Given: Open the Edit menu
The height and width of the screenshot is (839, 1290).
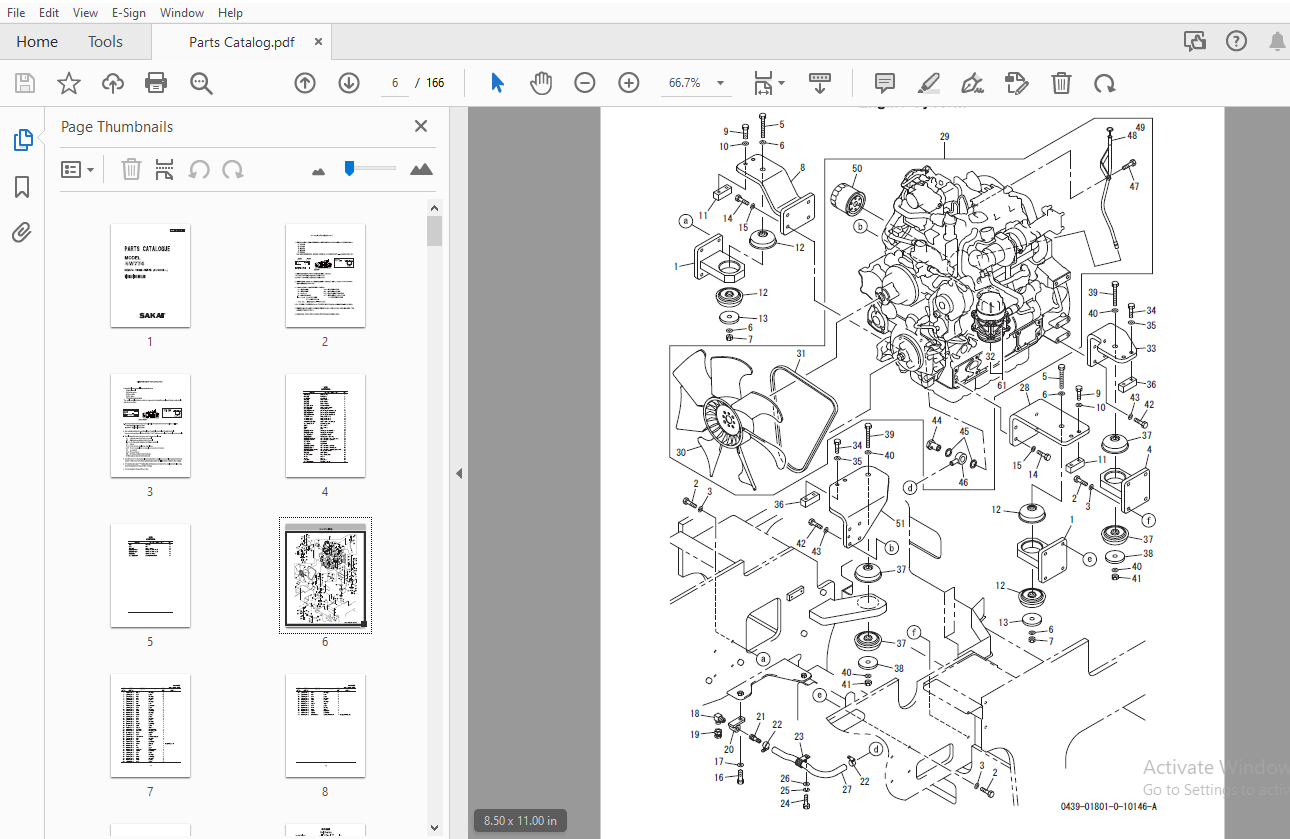Looking at the screenshot, I should [x=49, y=13].
